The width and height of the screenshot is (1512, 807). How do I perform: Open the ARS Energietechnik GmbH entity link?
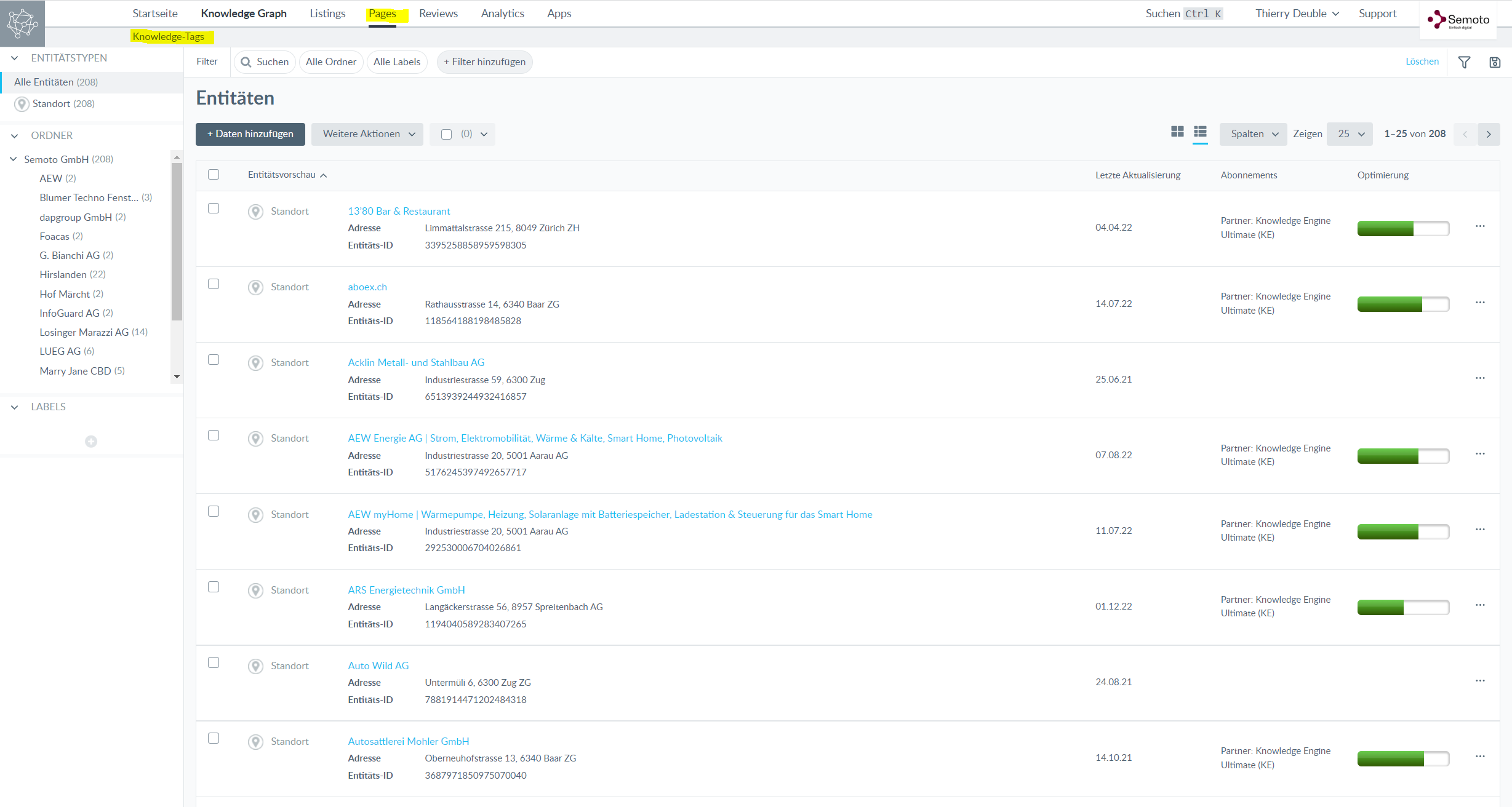click(406, 590)
